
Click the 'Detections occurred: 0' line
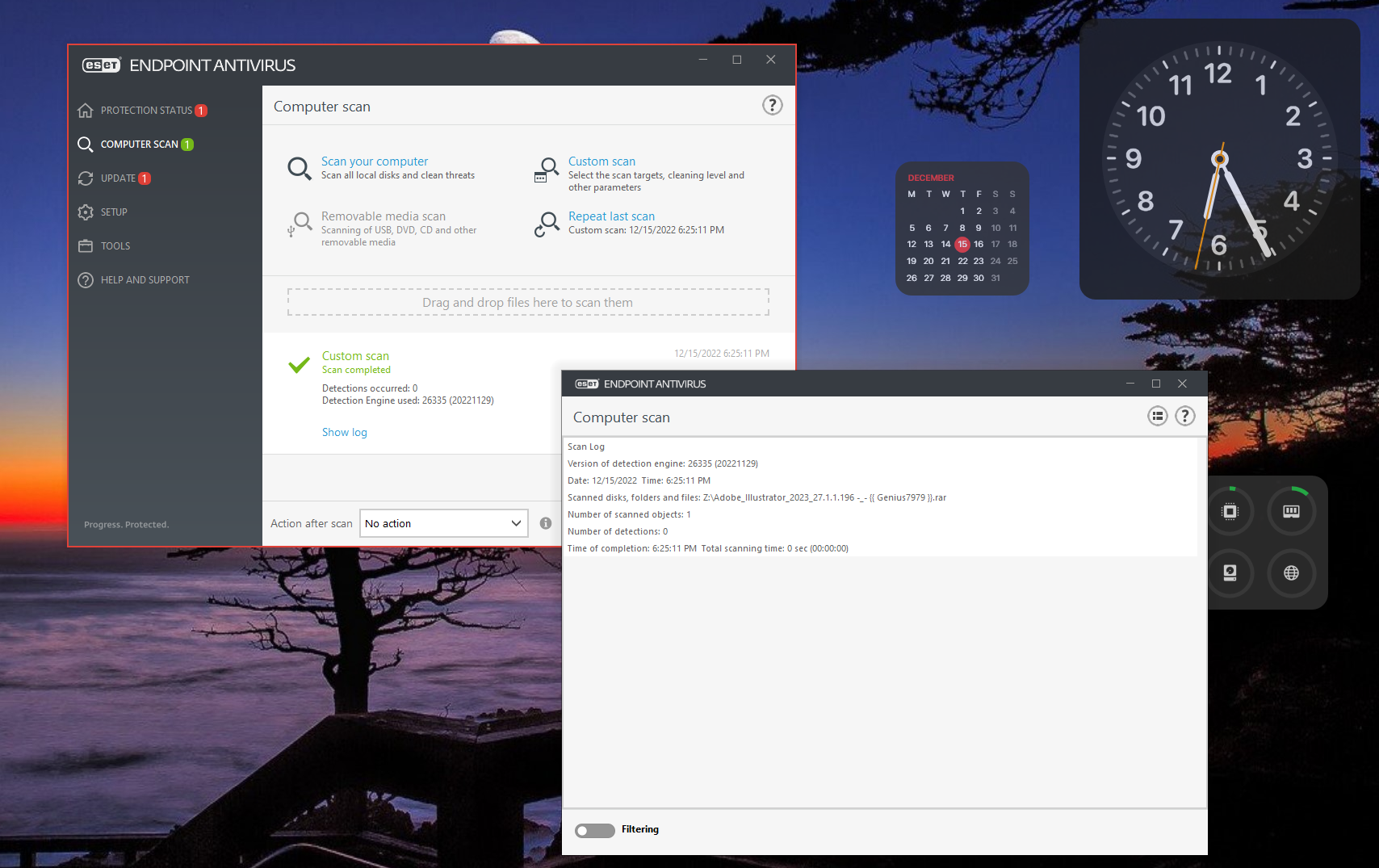pos(370,388)
